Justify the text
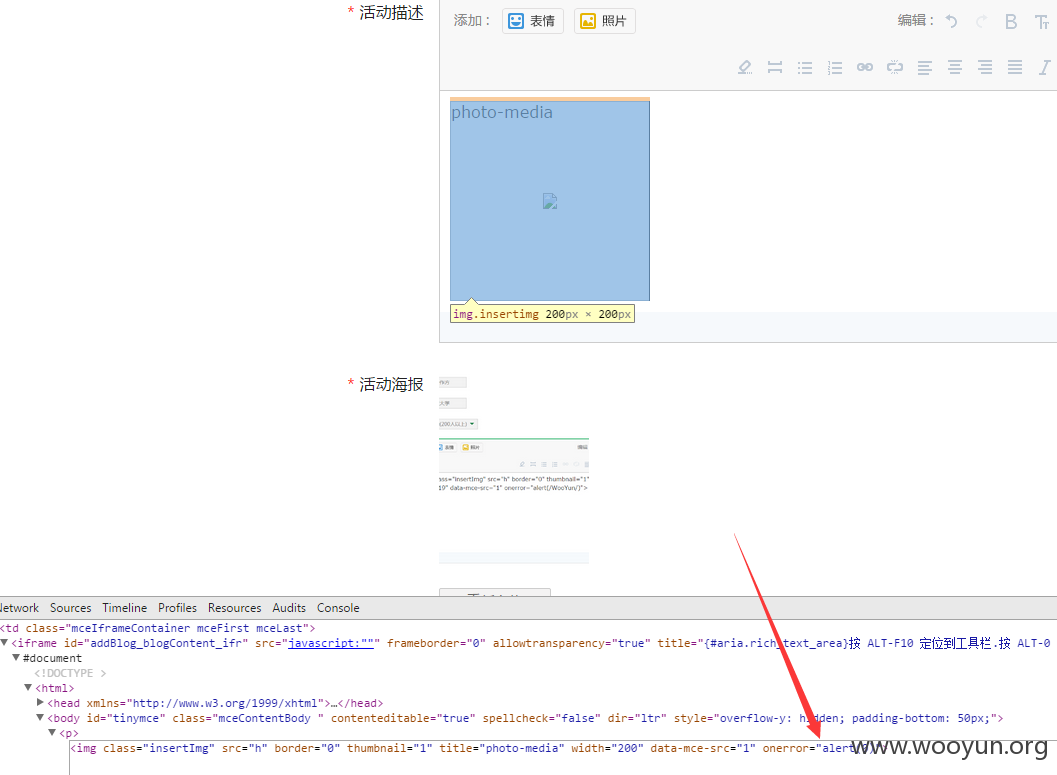The image size is (1057, 775). click(x=1015, y=67)
